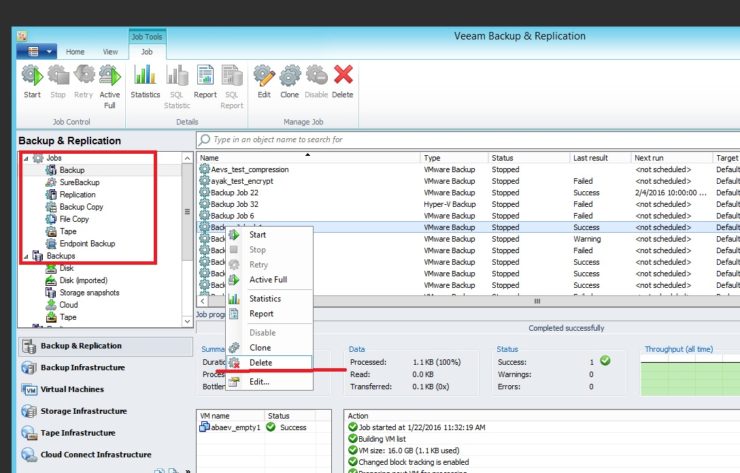Click the Retry ribbon icon

[x=84, y=82]
